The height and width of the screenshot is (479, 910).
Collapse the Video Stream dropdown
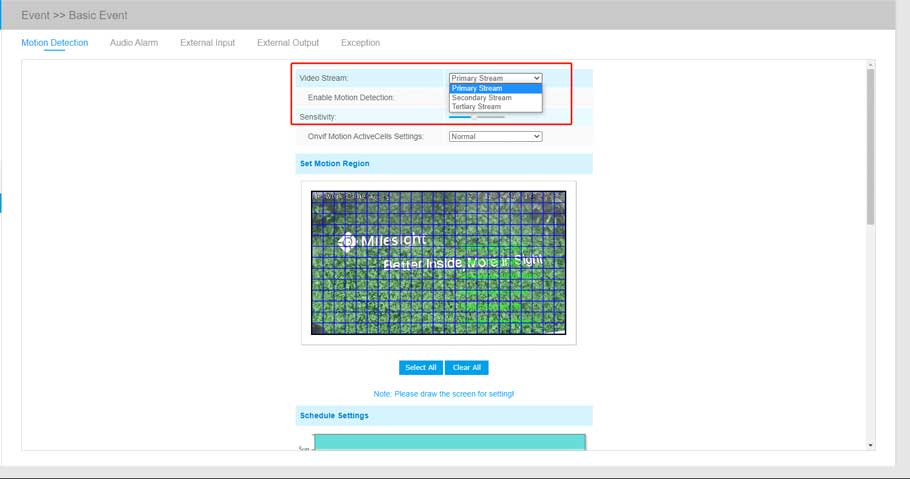pos(495,78)
